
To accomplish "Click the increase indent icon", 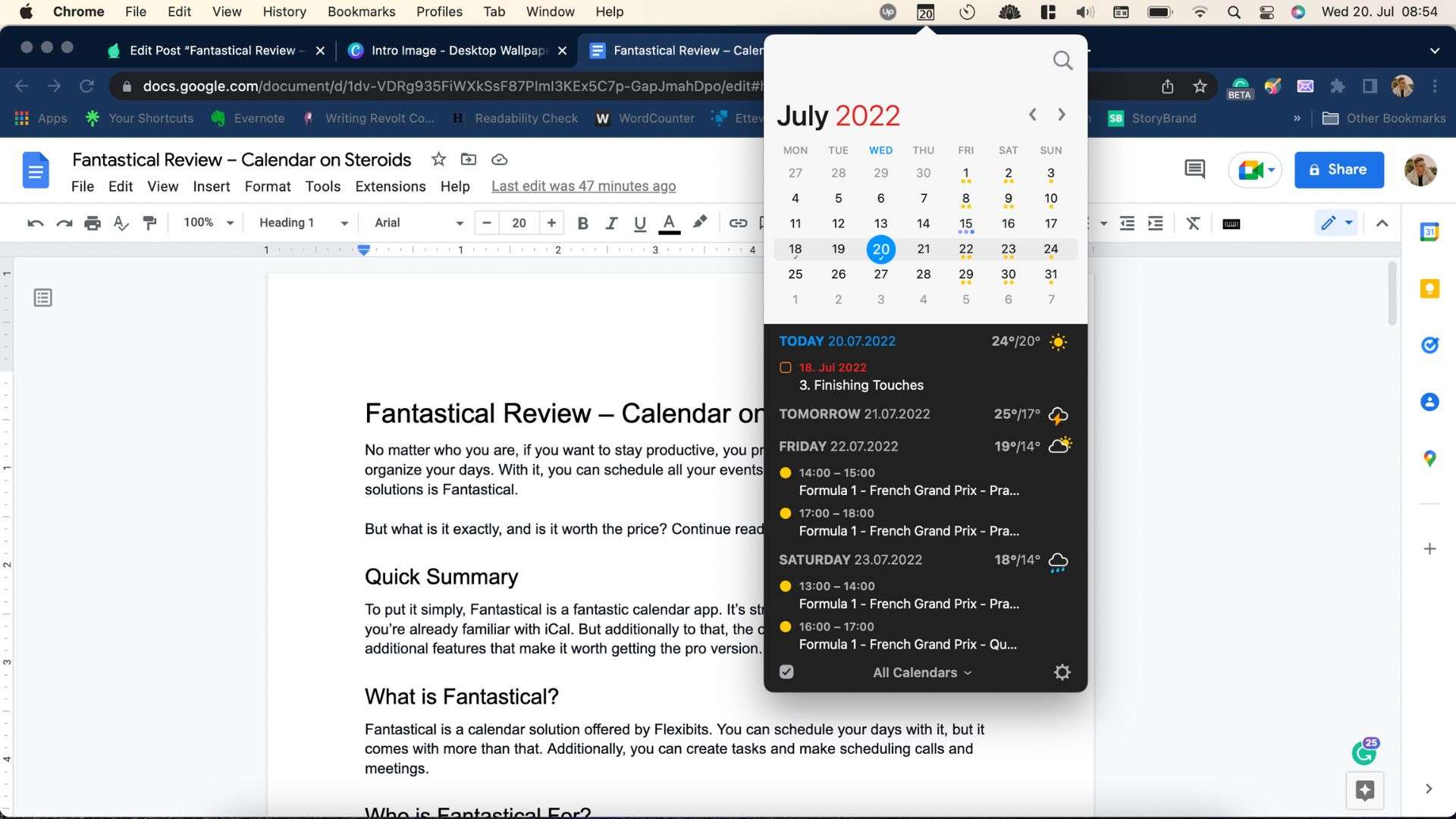I will 1156,223.
